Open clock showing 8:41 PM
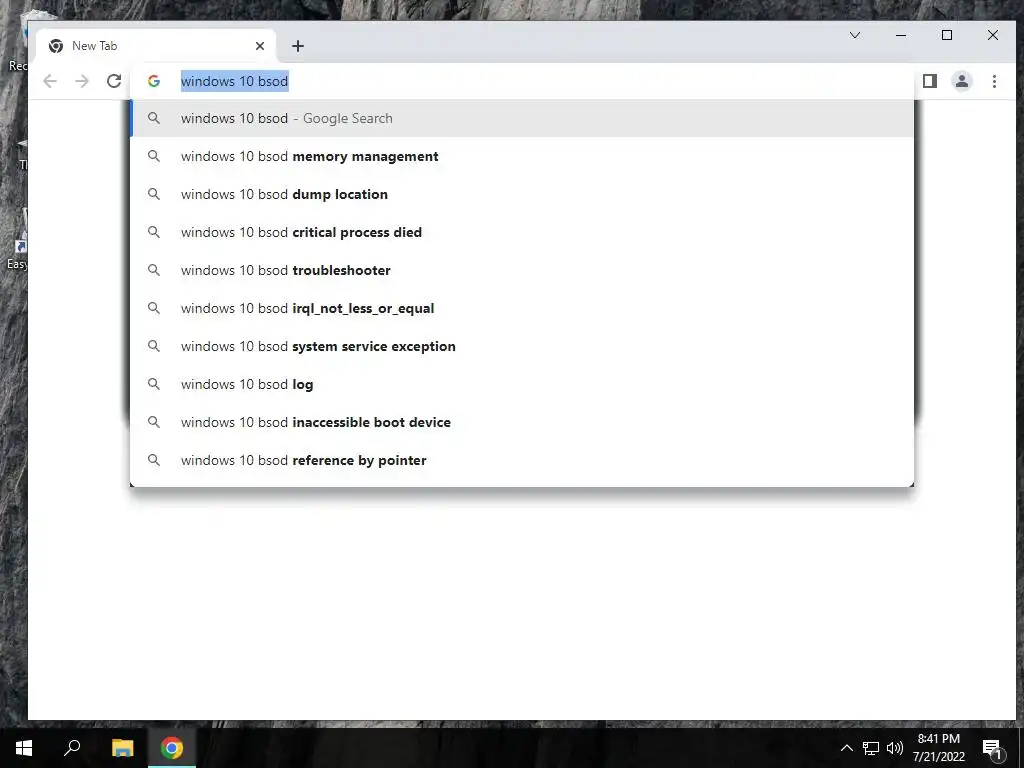This screenshot has height=768, width=1024. 938,748
